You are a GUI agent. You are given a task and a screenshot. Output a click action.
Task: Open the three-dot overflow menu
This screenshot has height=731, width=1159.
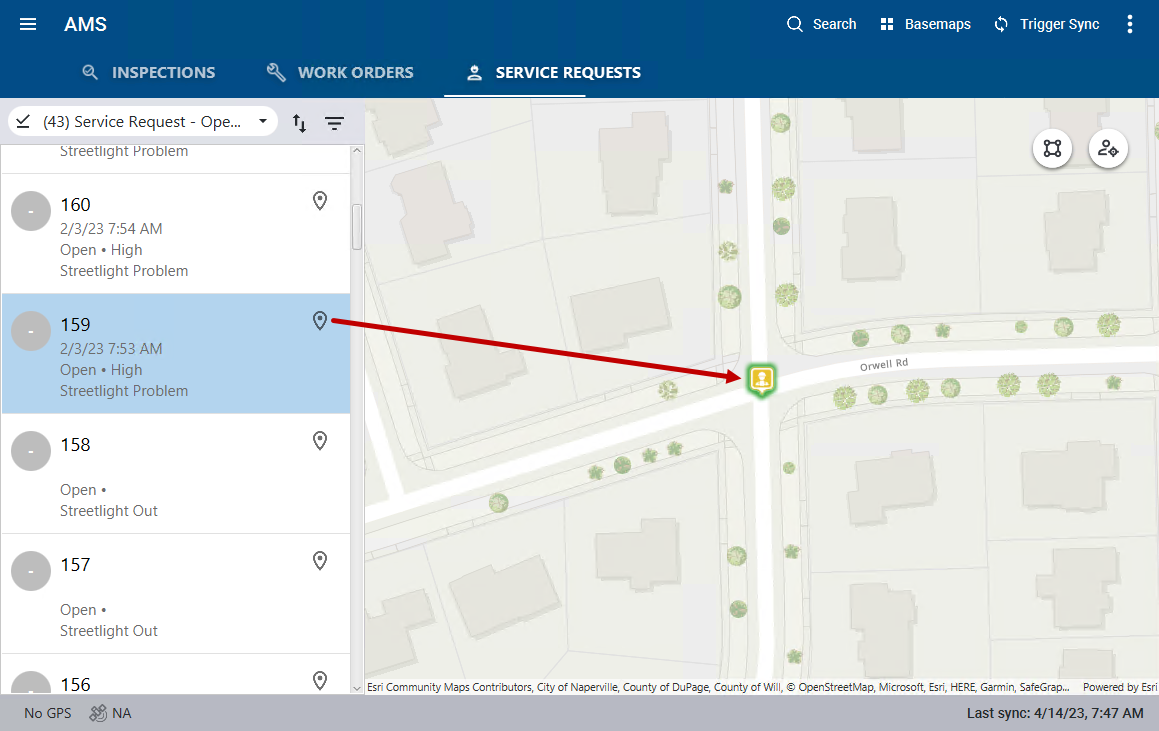[x=1130, y=24]
